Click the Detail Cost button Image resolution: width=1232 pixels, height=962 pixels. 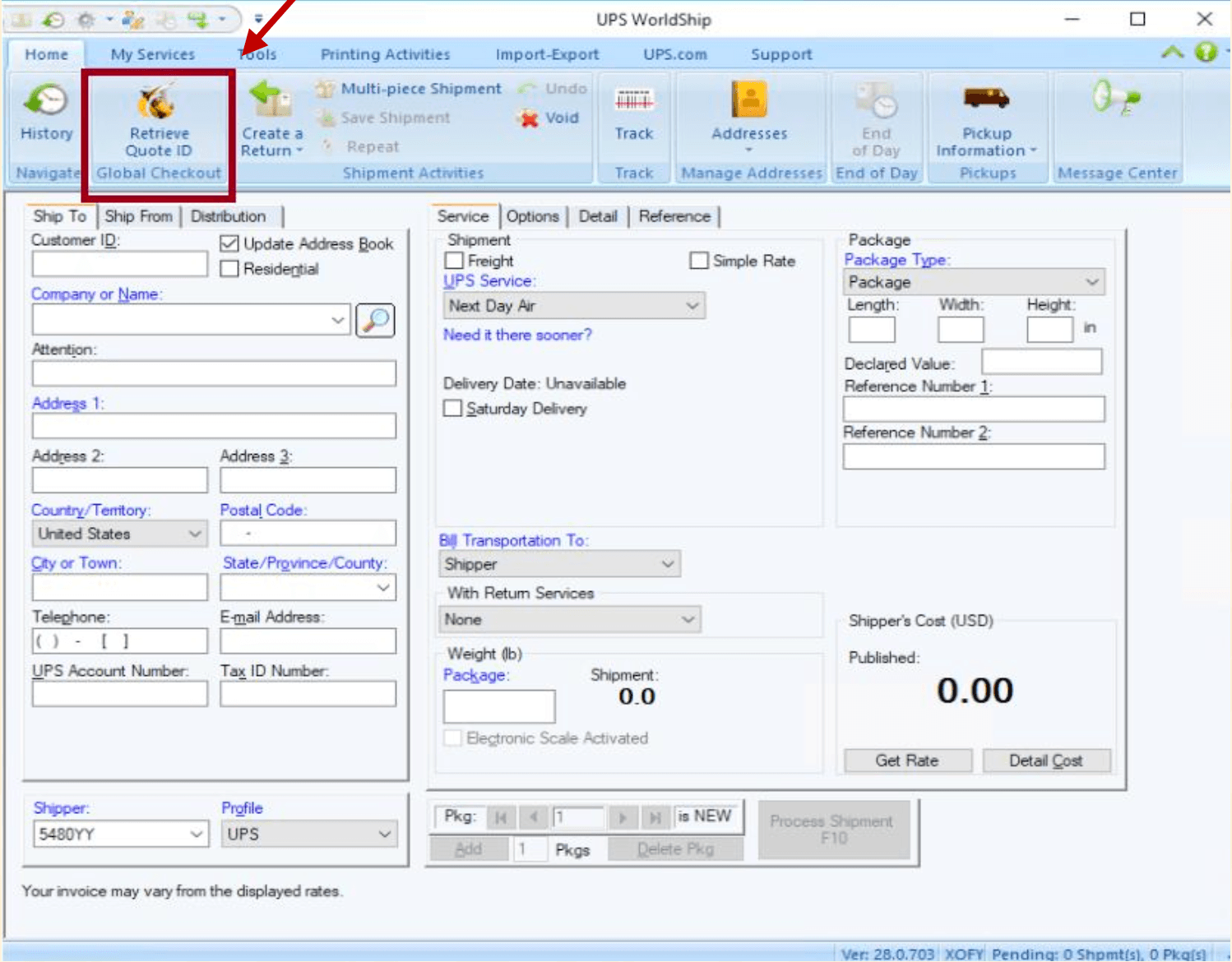(1046, 761)
